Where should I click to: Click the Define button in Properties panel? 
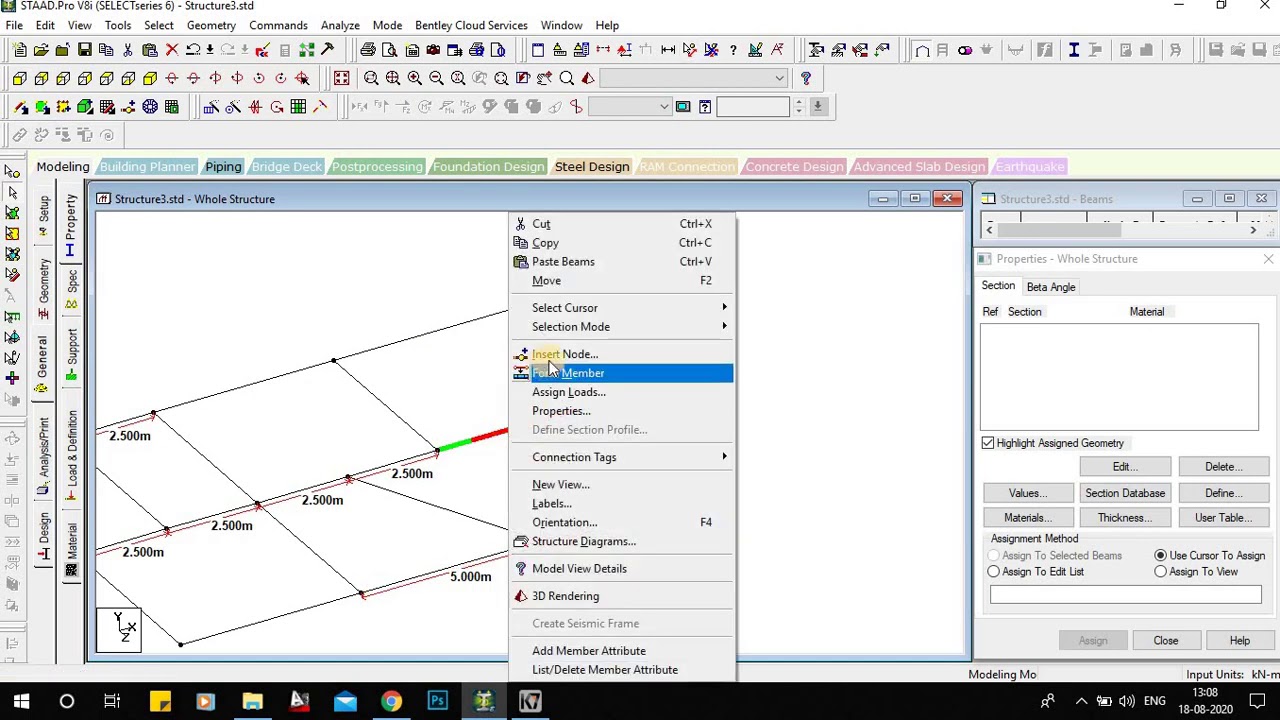pos(1224,493)
